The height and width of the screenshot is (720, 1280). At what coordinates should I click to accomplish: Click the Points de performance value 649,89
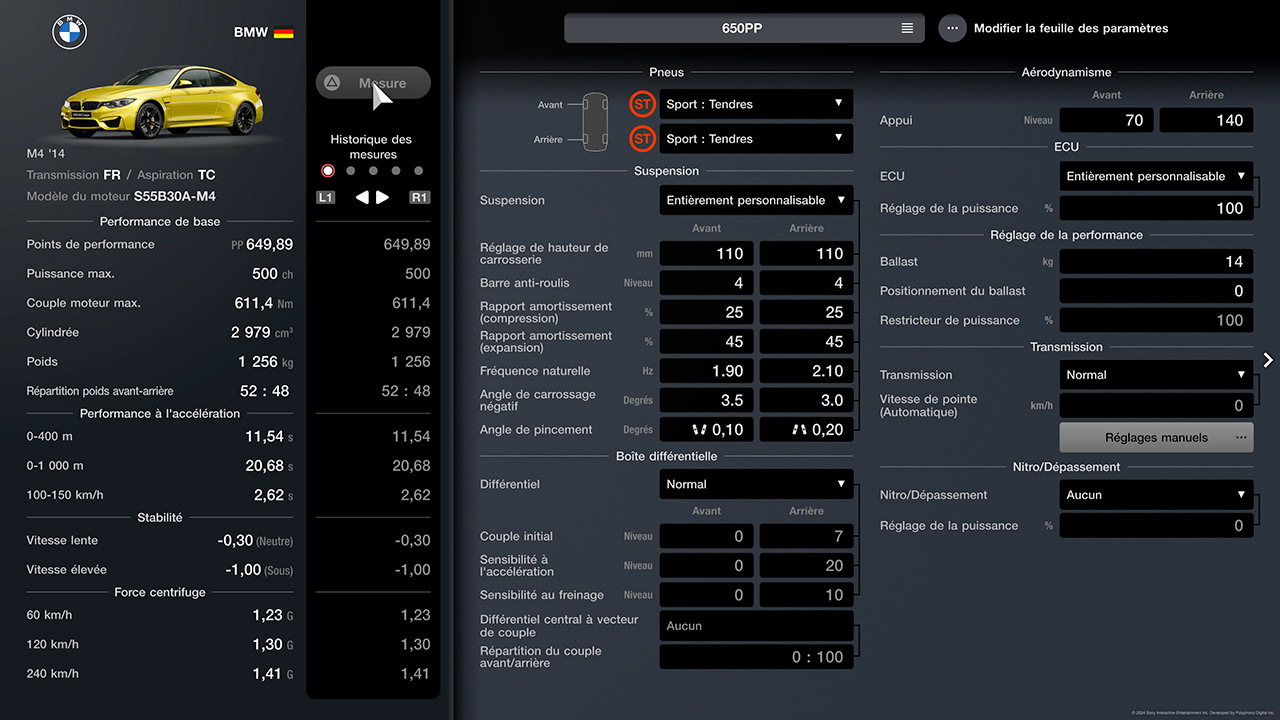[268, 244]
